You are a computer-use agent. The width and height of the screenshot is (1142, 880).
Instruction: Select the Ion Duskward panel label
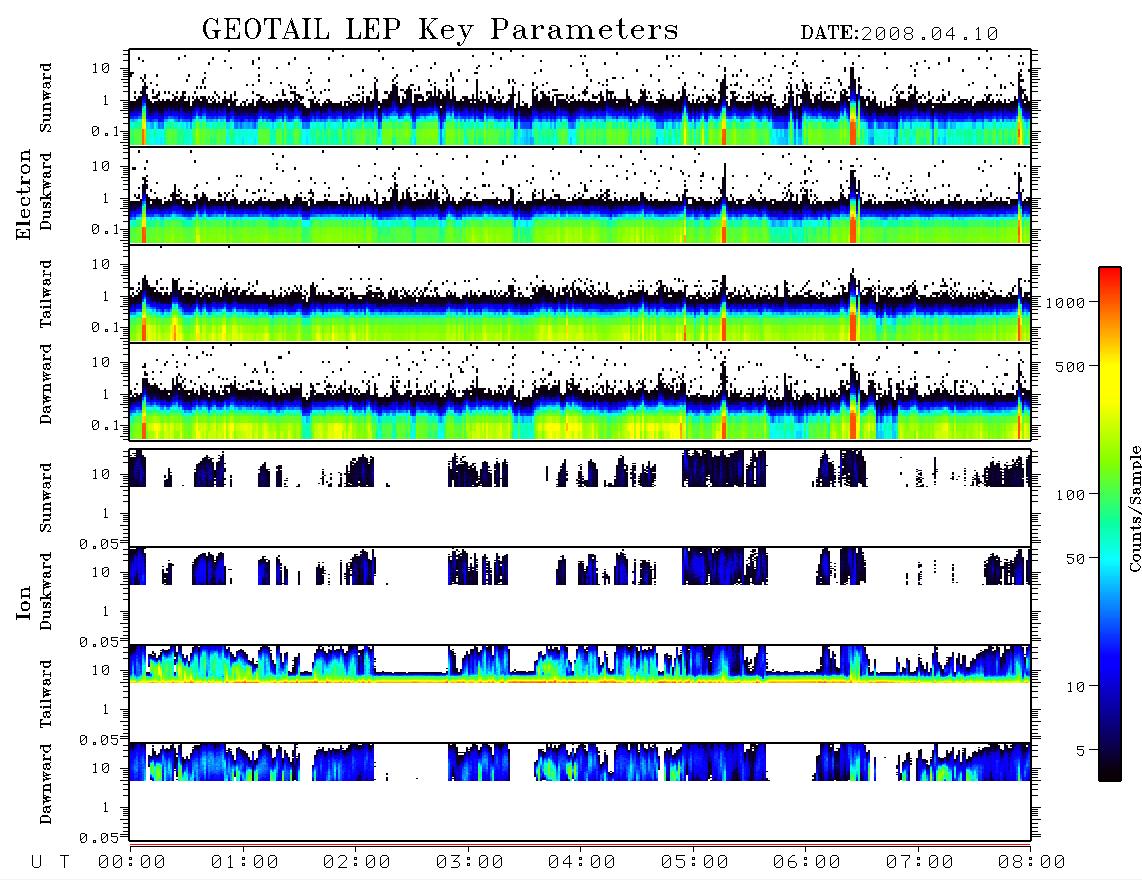46,591
